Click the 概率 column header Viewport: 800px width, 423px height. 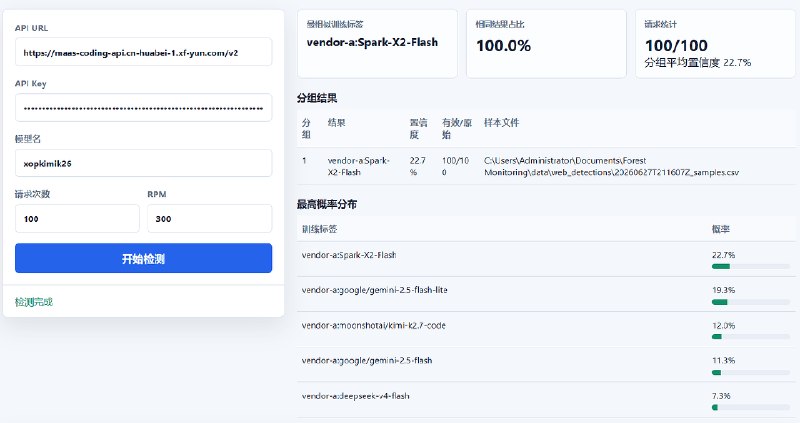(720, 229)
